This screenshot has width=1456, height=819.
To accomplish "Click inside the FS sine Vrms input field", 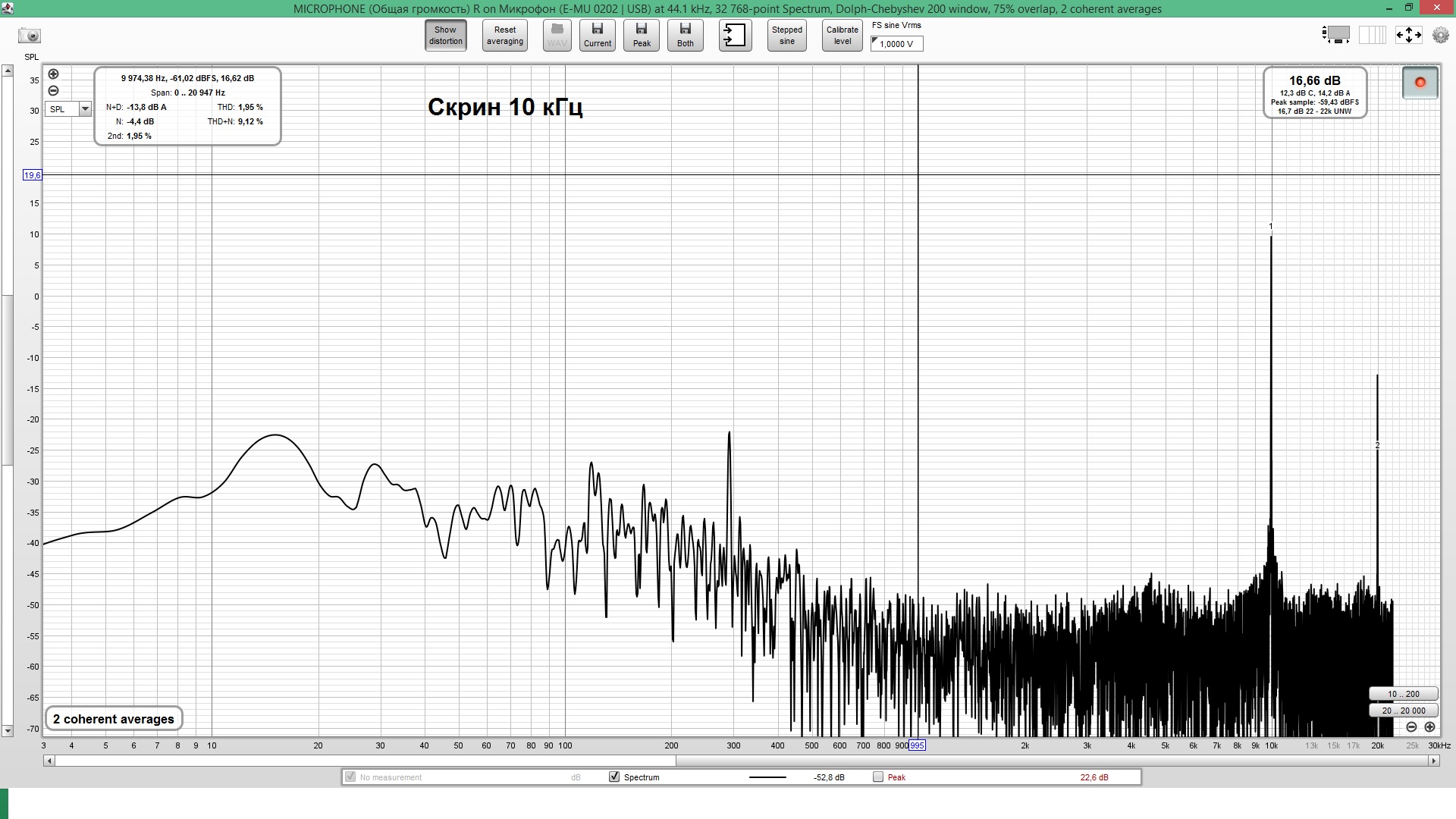I will tap(899, 44).
